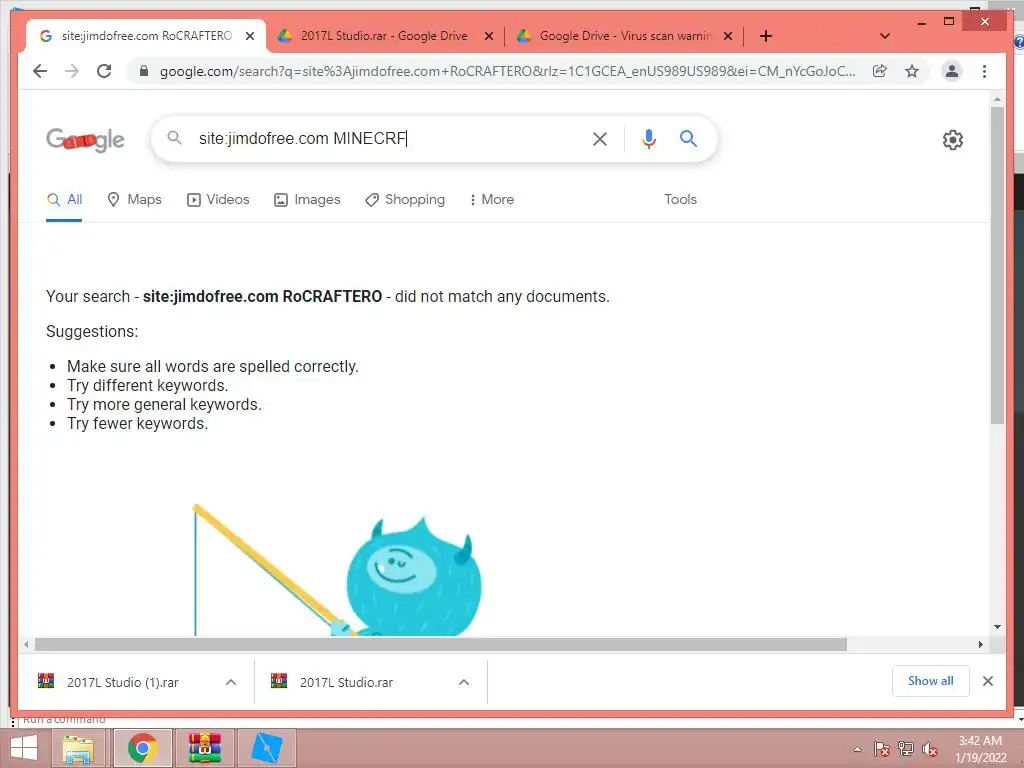
Task: Open network status tray icon
Action: point(906,749)
